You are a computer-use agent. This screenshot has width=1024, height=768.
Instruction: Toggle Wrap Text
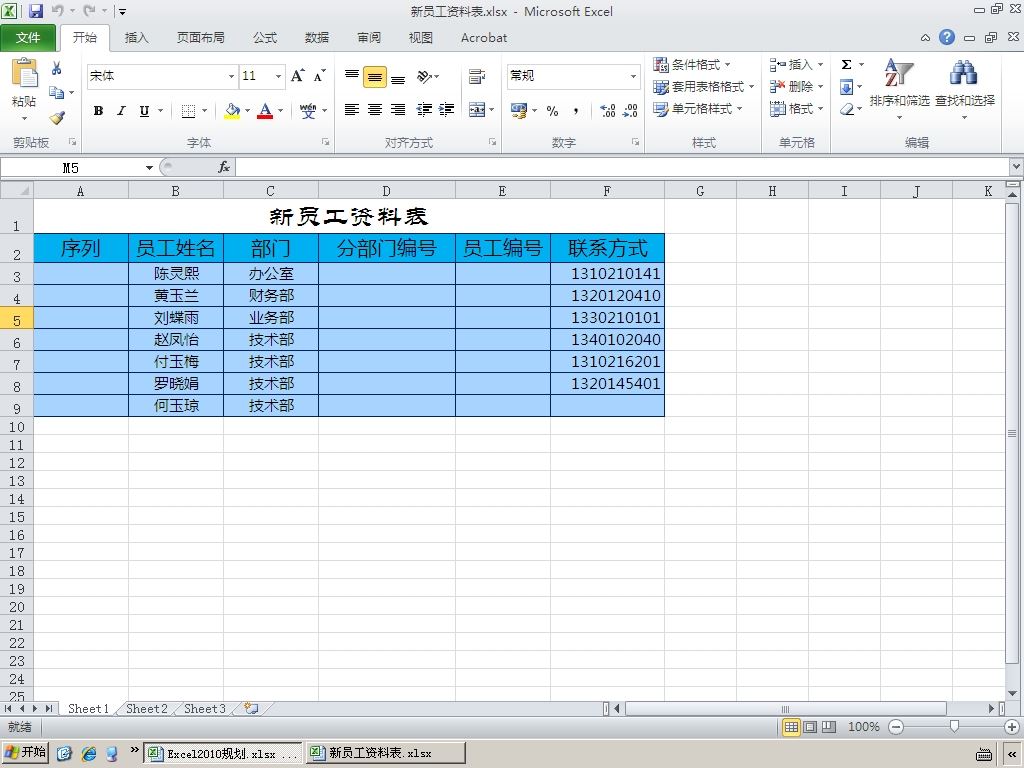click(477, 76)
